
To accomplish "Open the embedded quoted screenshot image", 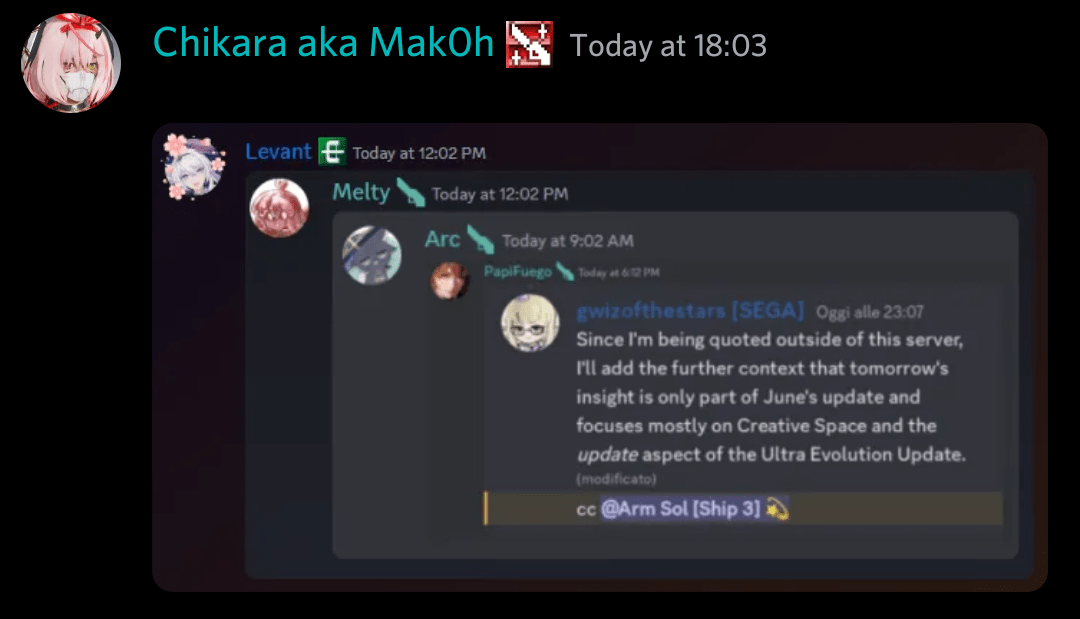I will 600,357.
